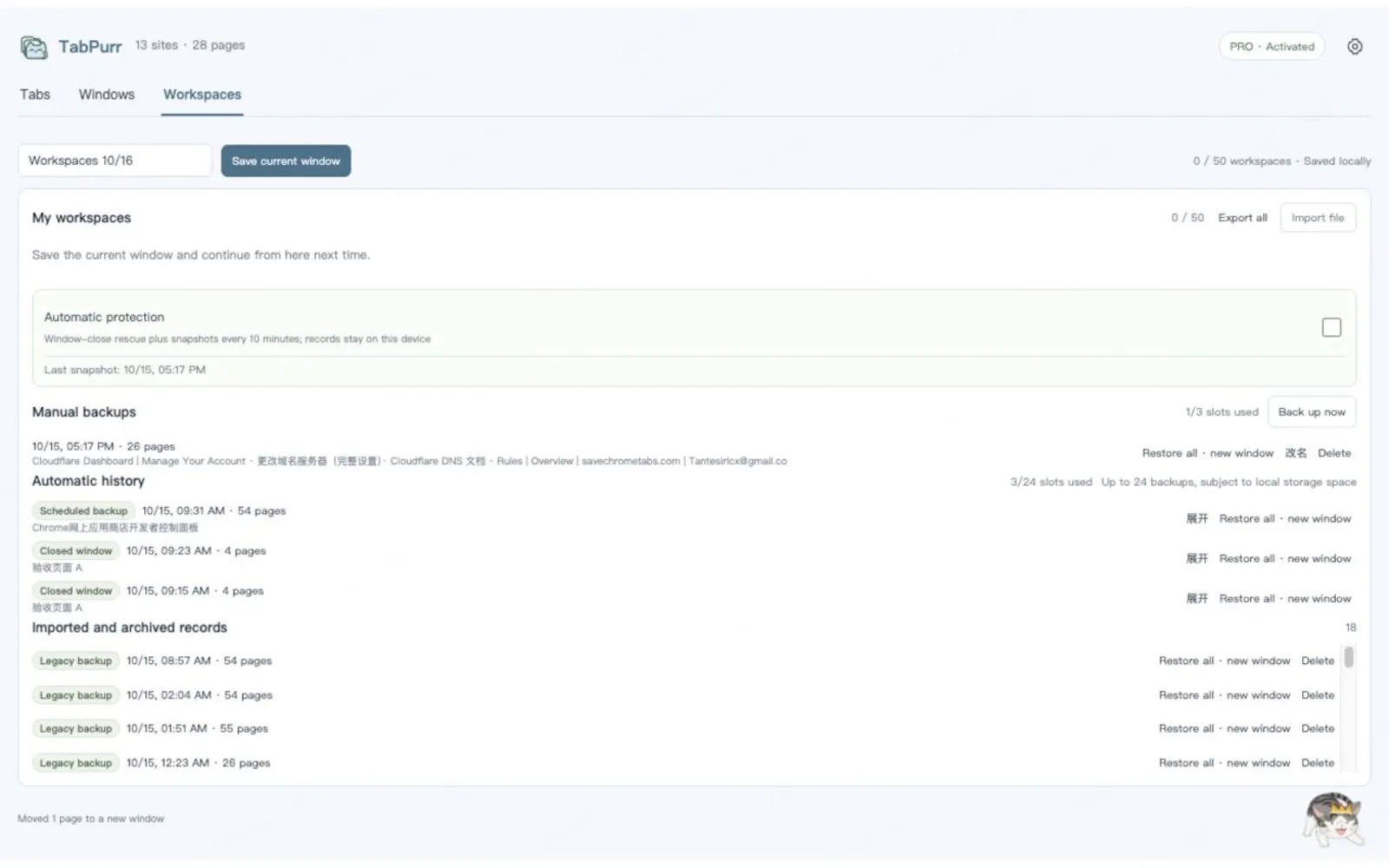
Task: Click the Closed window tag at 09:23 AM
Action: [76, 551]
